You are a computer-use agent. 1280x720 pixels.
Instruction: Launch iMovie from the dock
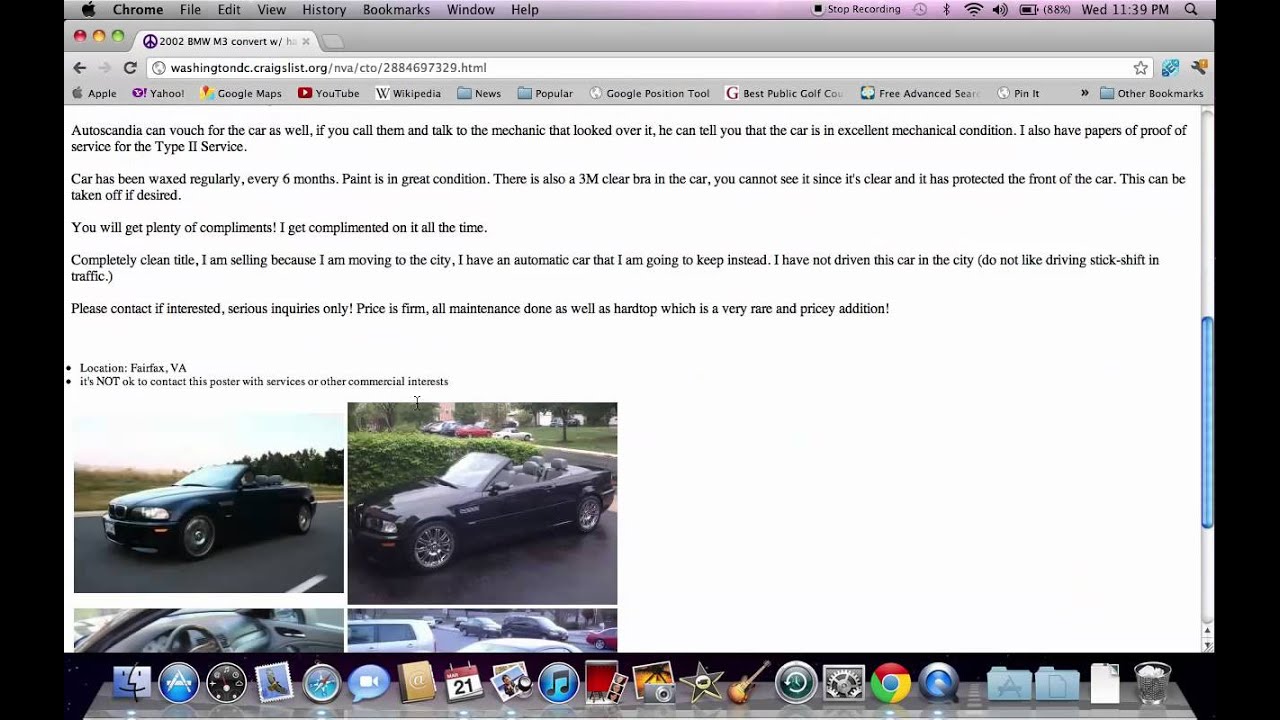(701, 683)
